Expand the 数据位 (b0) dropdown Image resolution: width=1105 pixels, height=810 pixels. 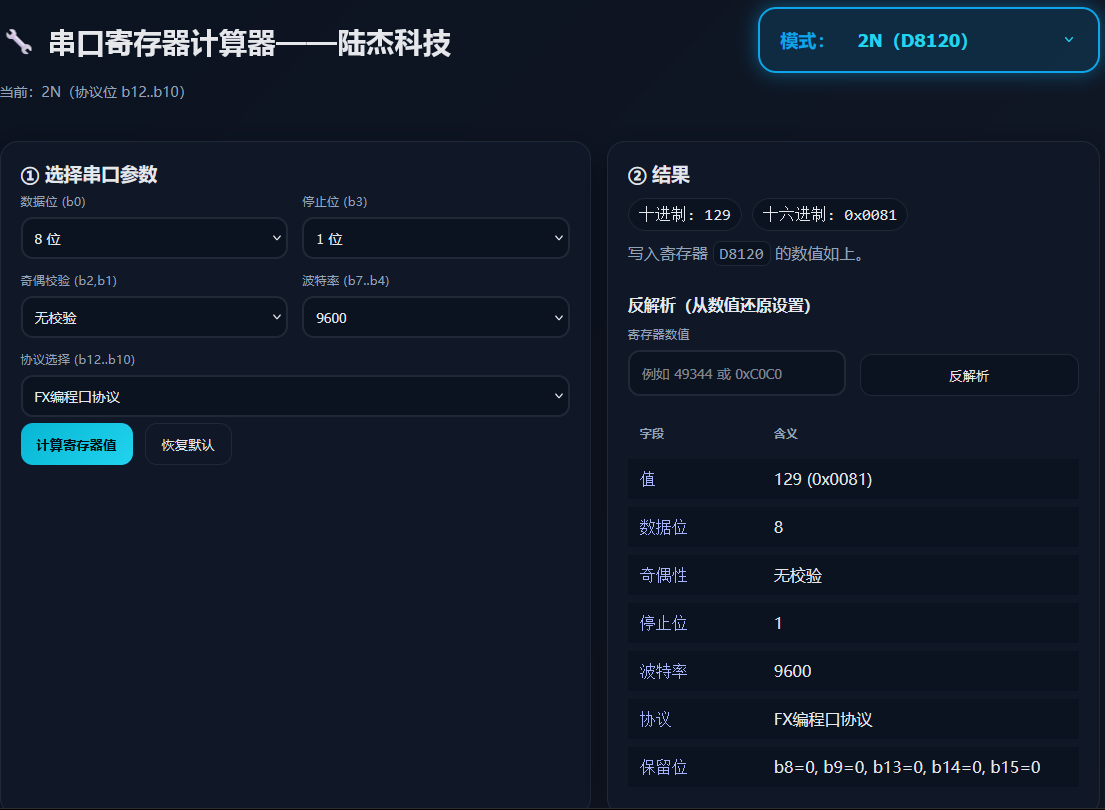154,239
